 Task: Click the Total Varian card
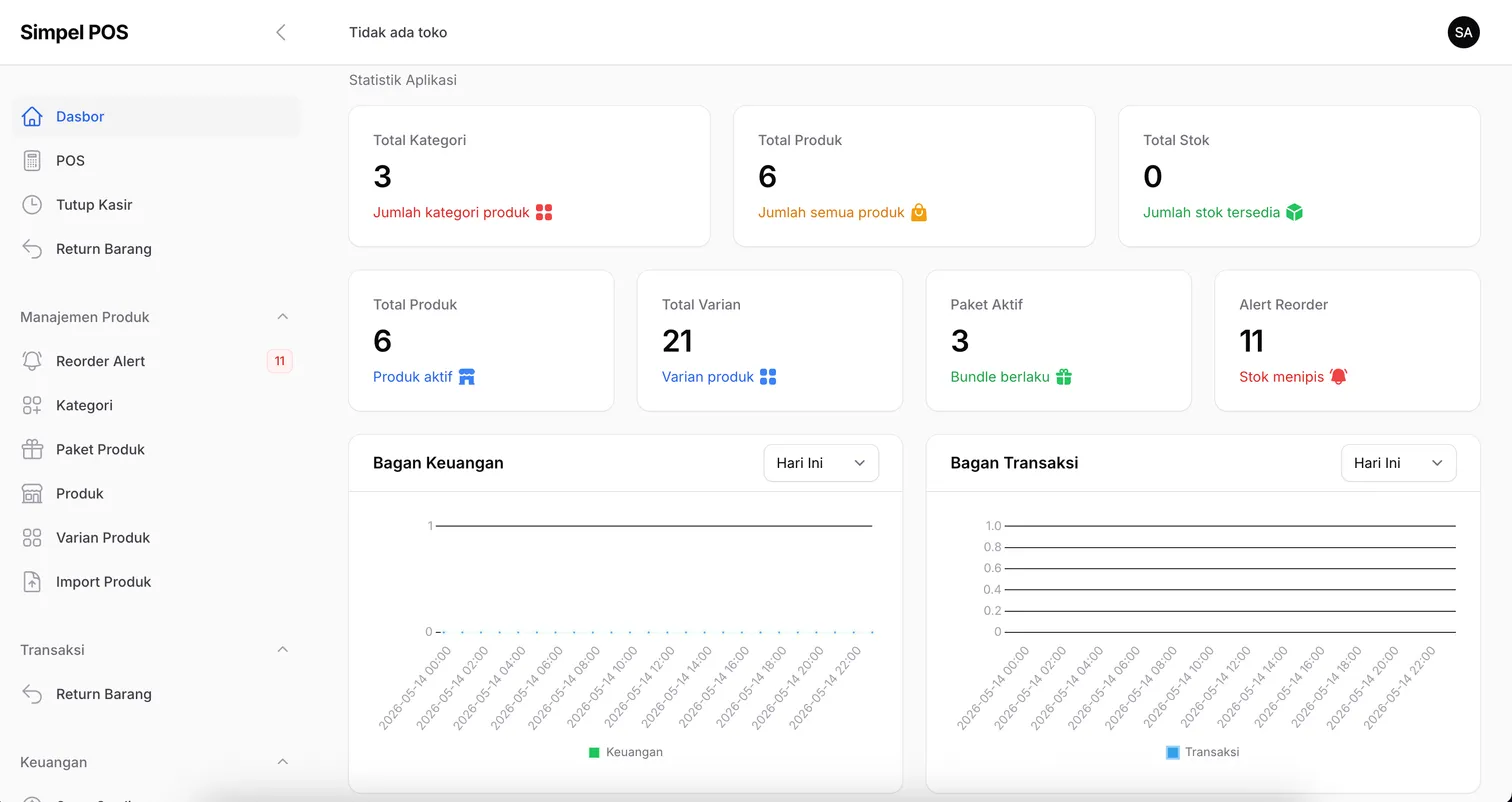[770, 341]
